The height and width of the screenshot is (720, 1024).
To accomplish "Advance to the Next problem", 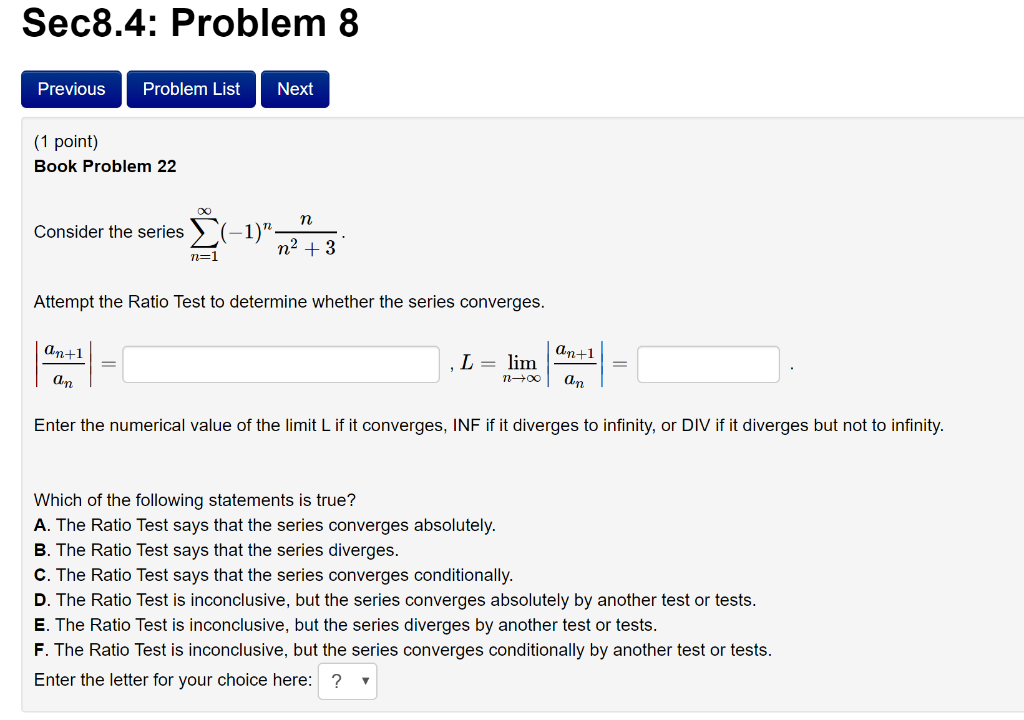I will (294, 89).
